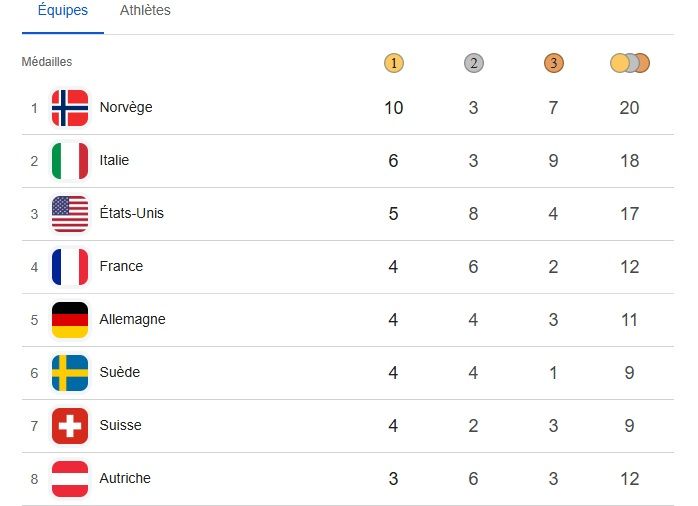Click Norvège's total of 20 medals
The width and height of the screenshot is (698, 506).
click(x=629, y=108)
